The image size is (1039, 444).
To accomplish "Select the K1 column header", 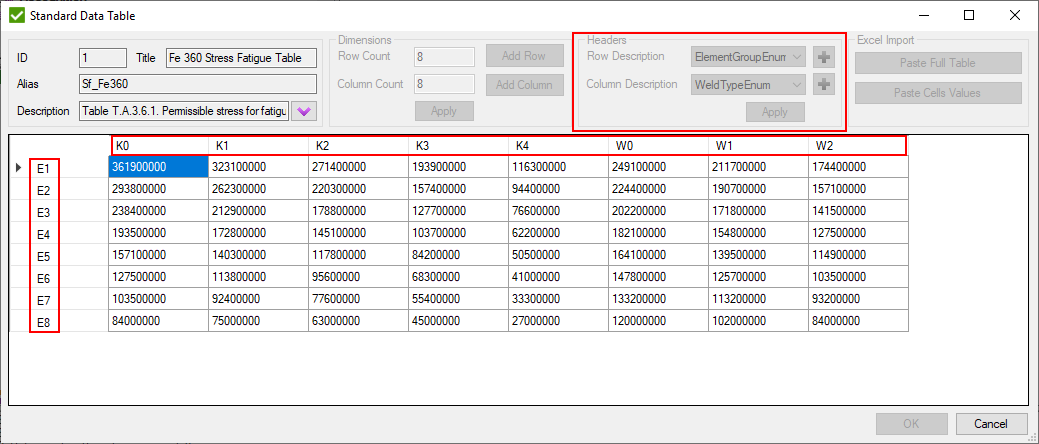I will 258,145.
